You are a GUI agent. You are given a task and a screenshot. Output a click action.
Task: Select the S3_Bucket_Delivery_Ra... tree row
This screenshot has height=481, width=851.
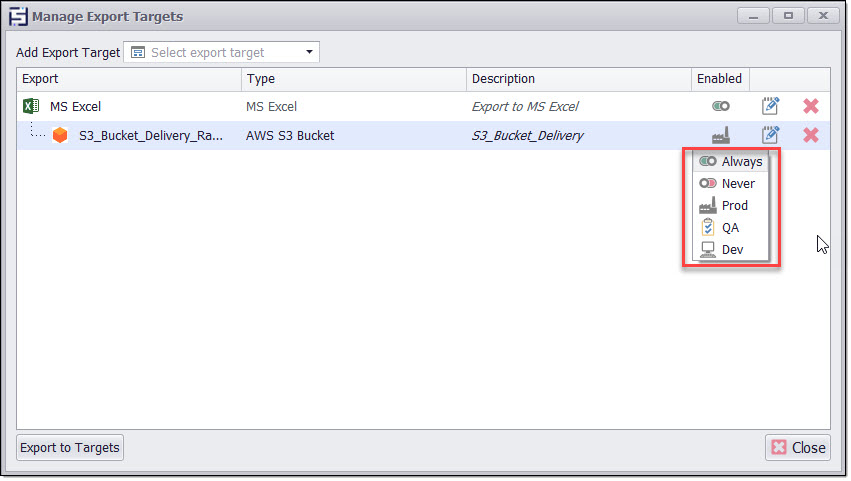click(150, 135)
